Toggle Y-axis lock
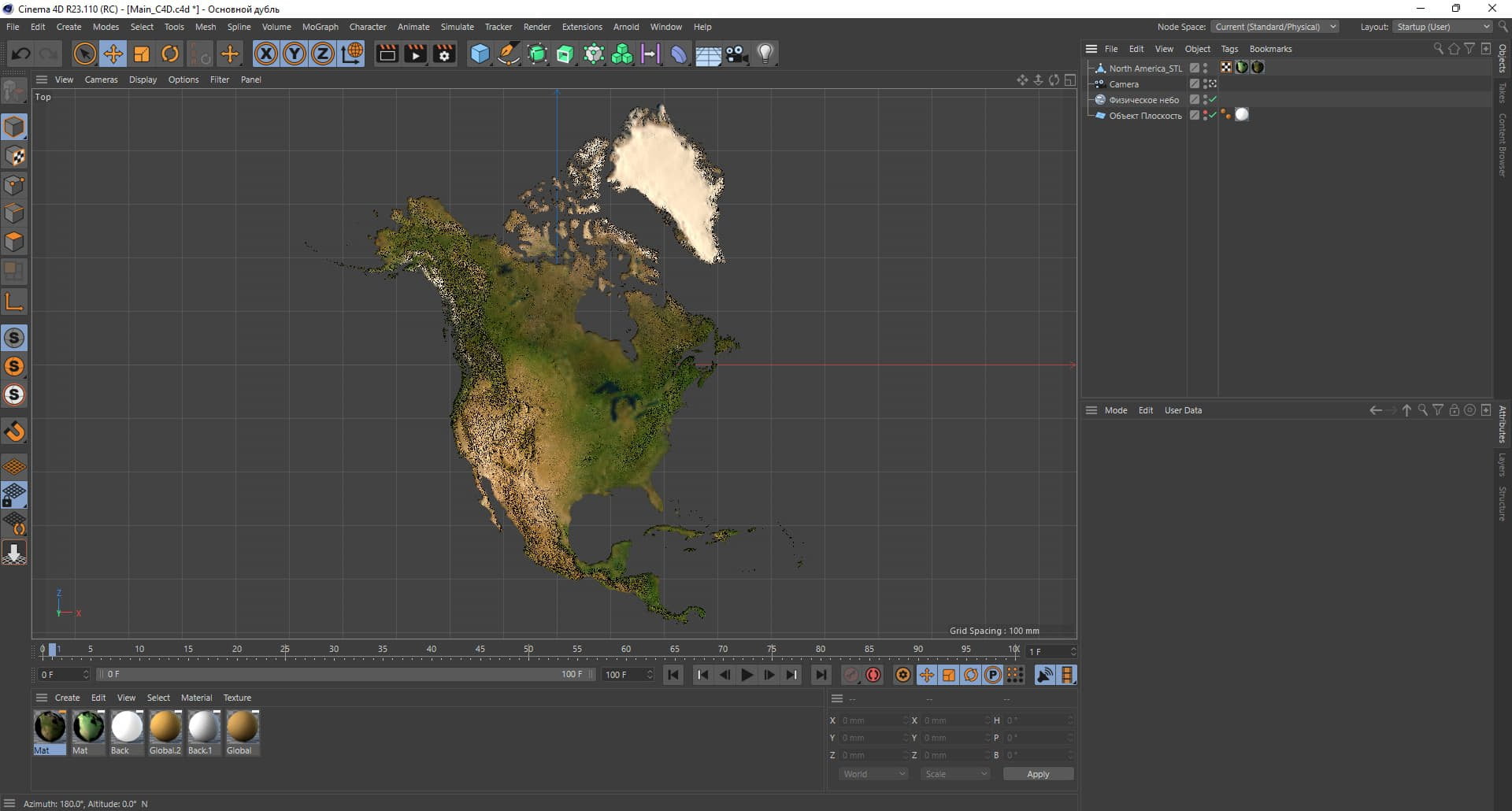Viewport: 1512px width, 811px height. pos(295,54)
